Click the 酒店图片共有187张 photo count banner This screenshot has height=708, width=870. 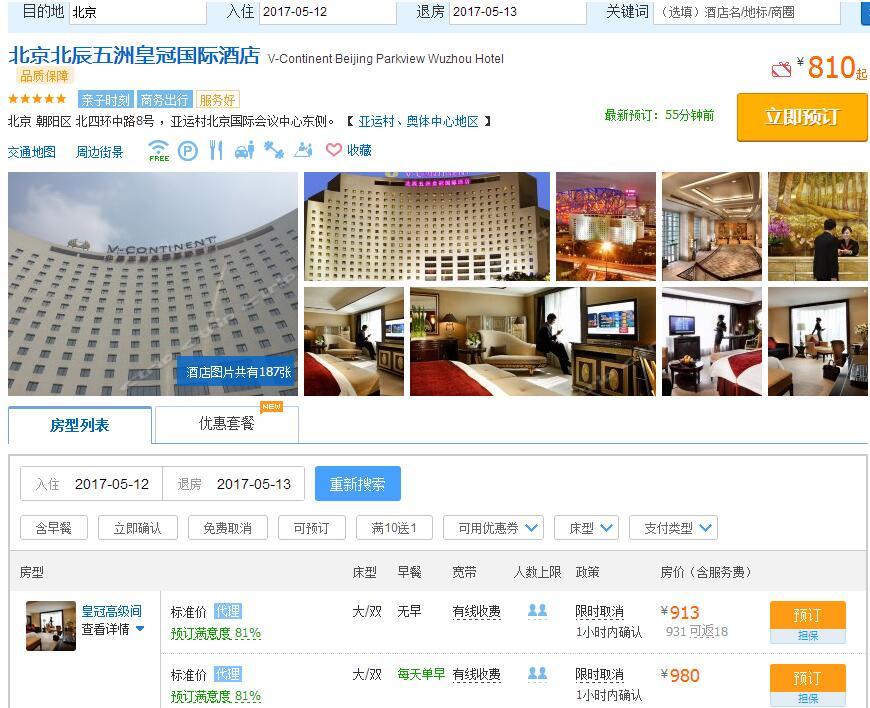point(238,372)
